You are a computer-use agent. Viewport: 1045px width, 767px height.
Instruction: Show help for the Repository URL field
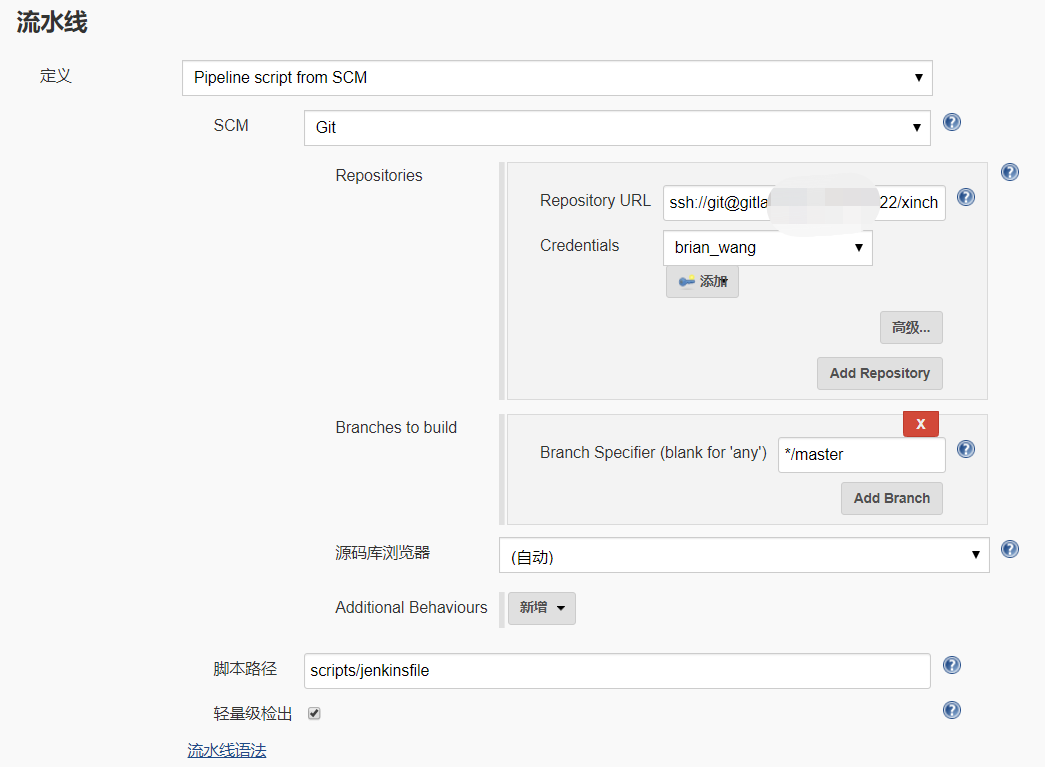(x=966, y=197)
